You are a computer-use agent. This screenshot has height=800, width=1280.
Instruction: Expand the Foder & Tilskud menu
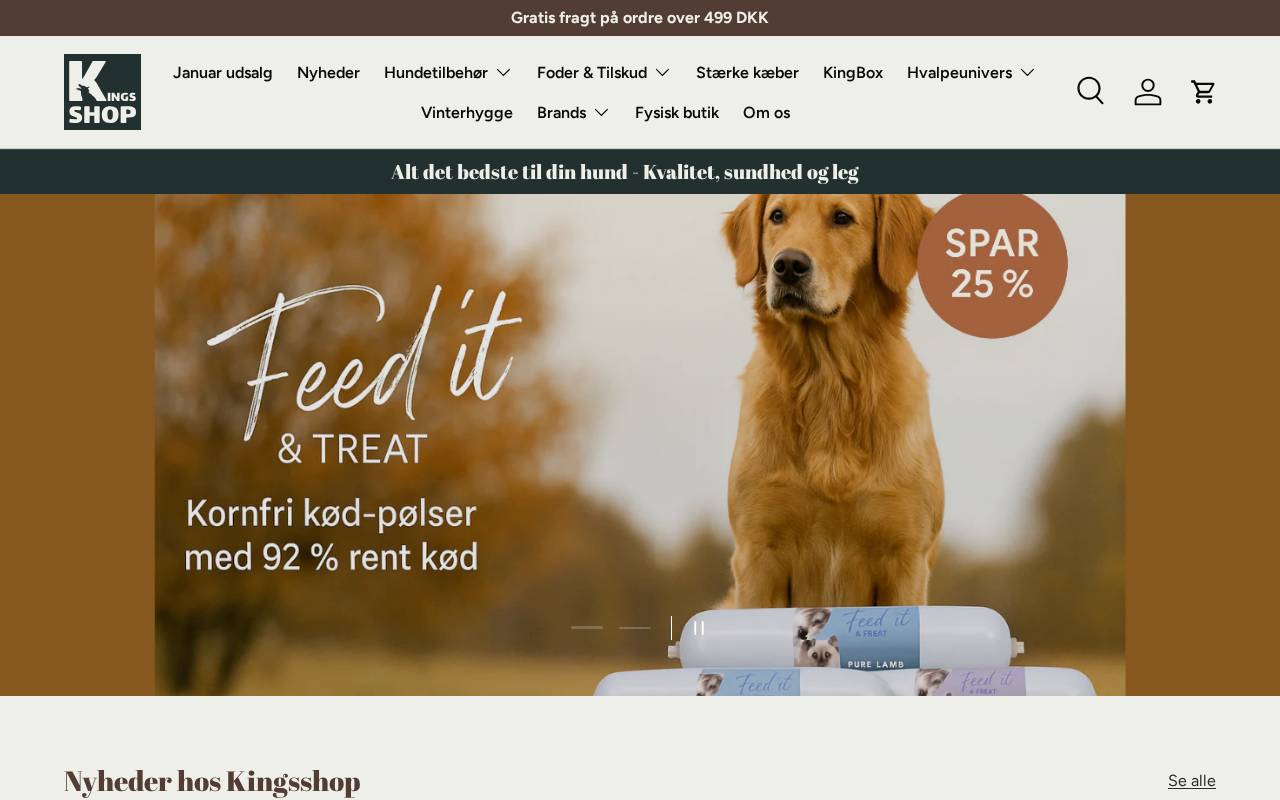(x=604, y=72)
